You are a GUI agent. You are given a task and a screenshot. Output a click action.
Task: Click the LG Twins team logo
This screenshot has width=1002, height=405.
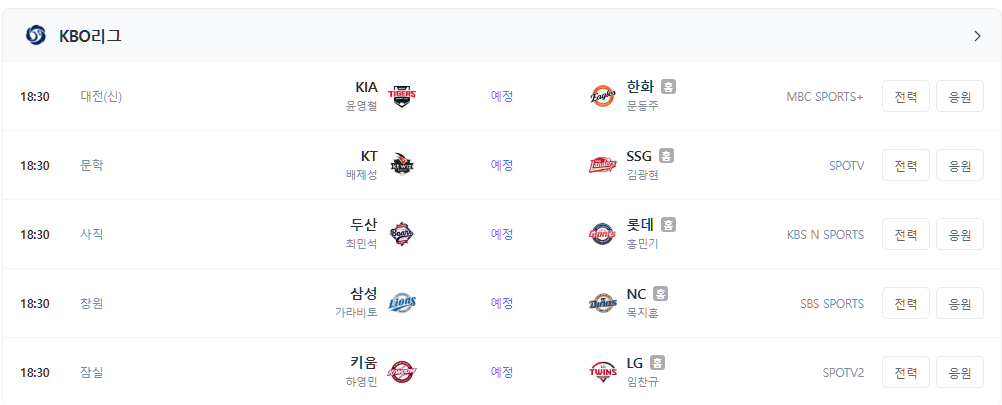(x=603, y=372)
